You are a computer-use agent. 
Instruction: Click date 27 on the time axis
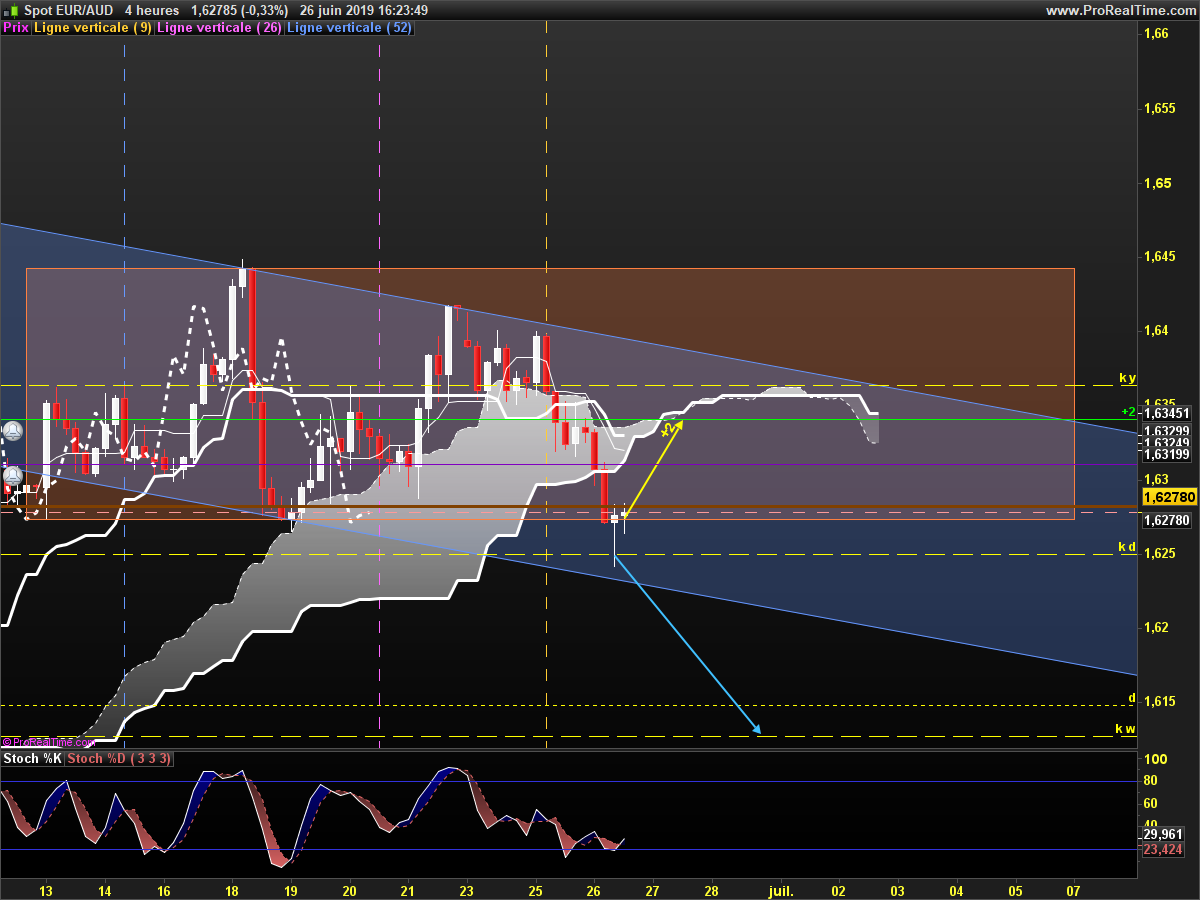pyautogui.click(x=652, y=889)
